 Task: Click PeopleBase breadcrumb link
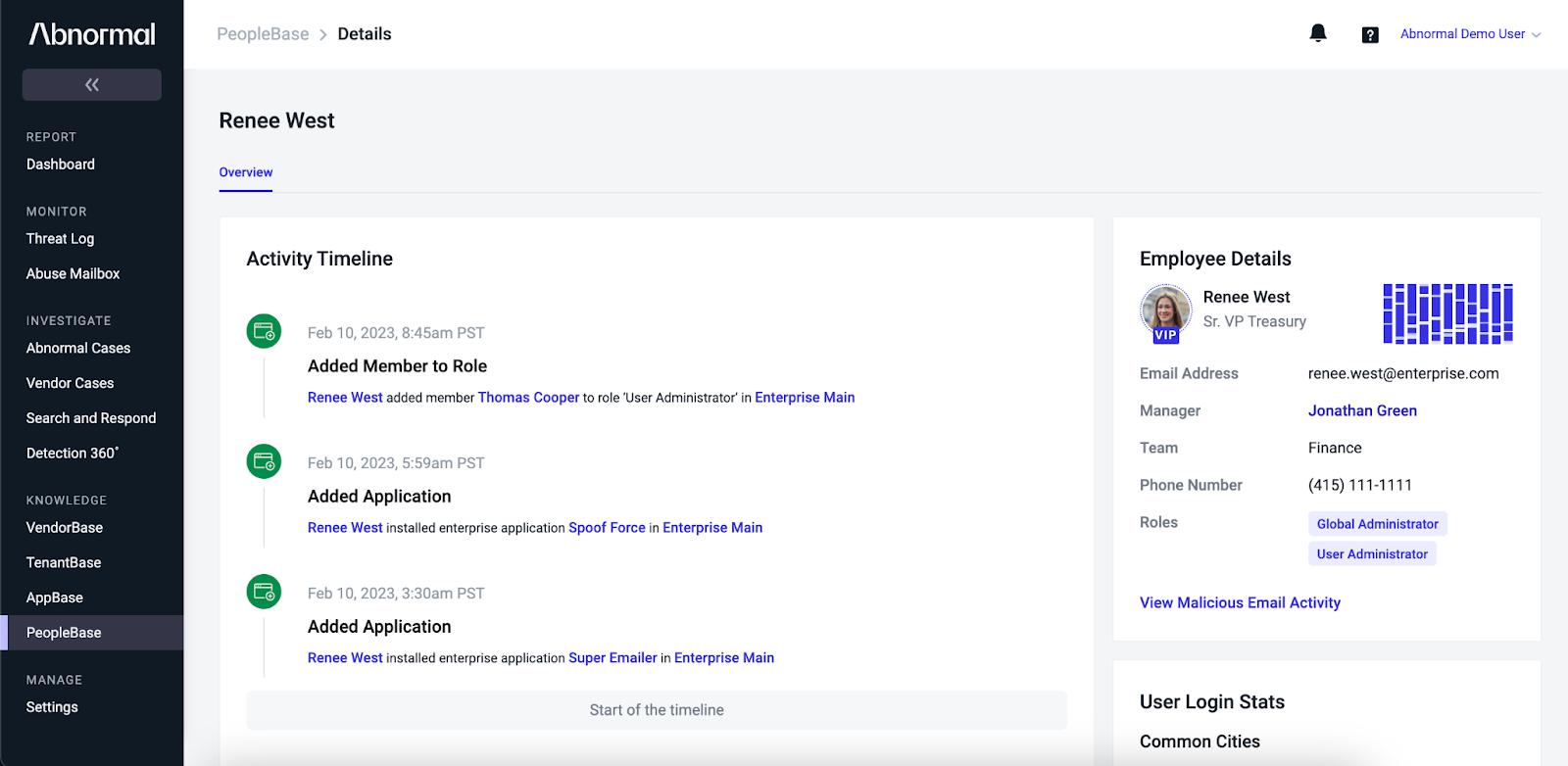(x=263, y=34)
